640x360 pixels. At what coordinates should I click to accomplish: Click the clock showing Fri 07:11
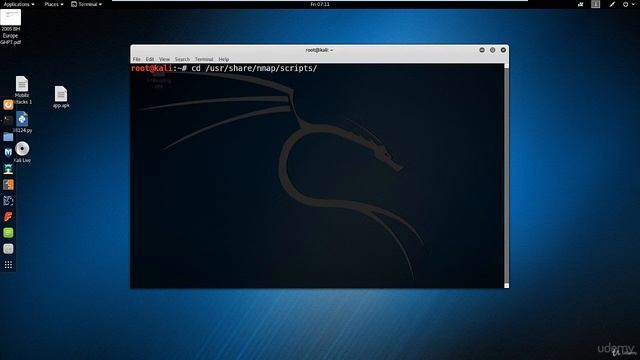(x=320, y=4)
